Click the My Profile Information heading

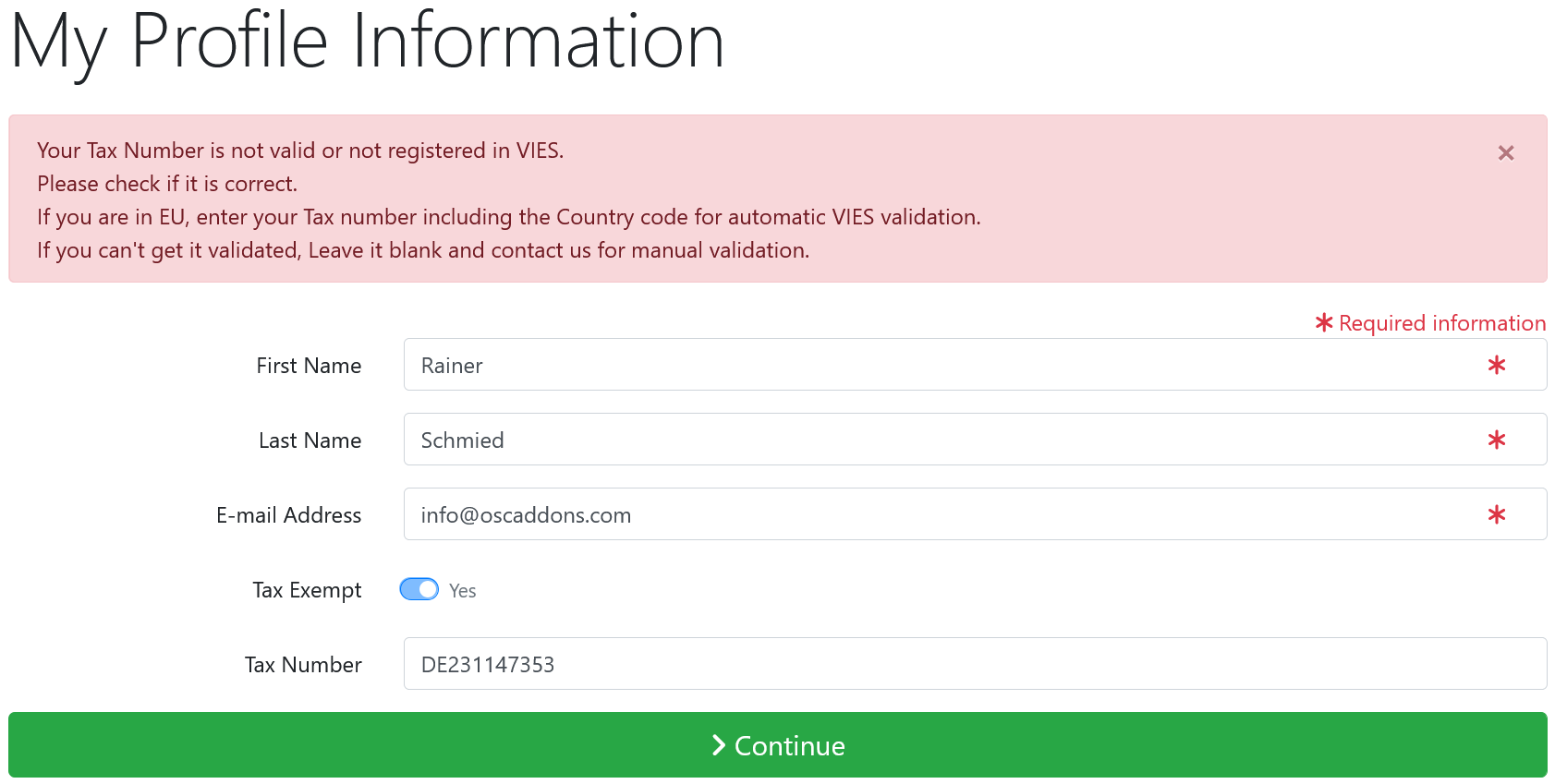click(367, 42)
